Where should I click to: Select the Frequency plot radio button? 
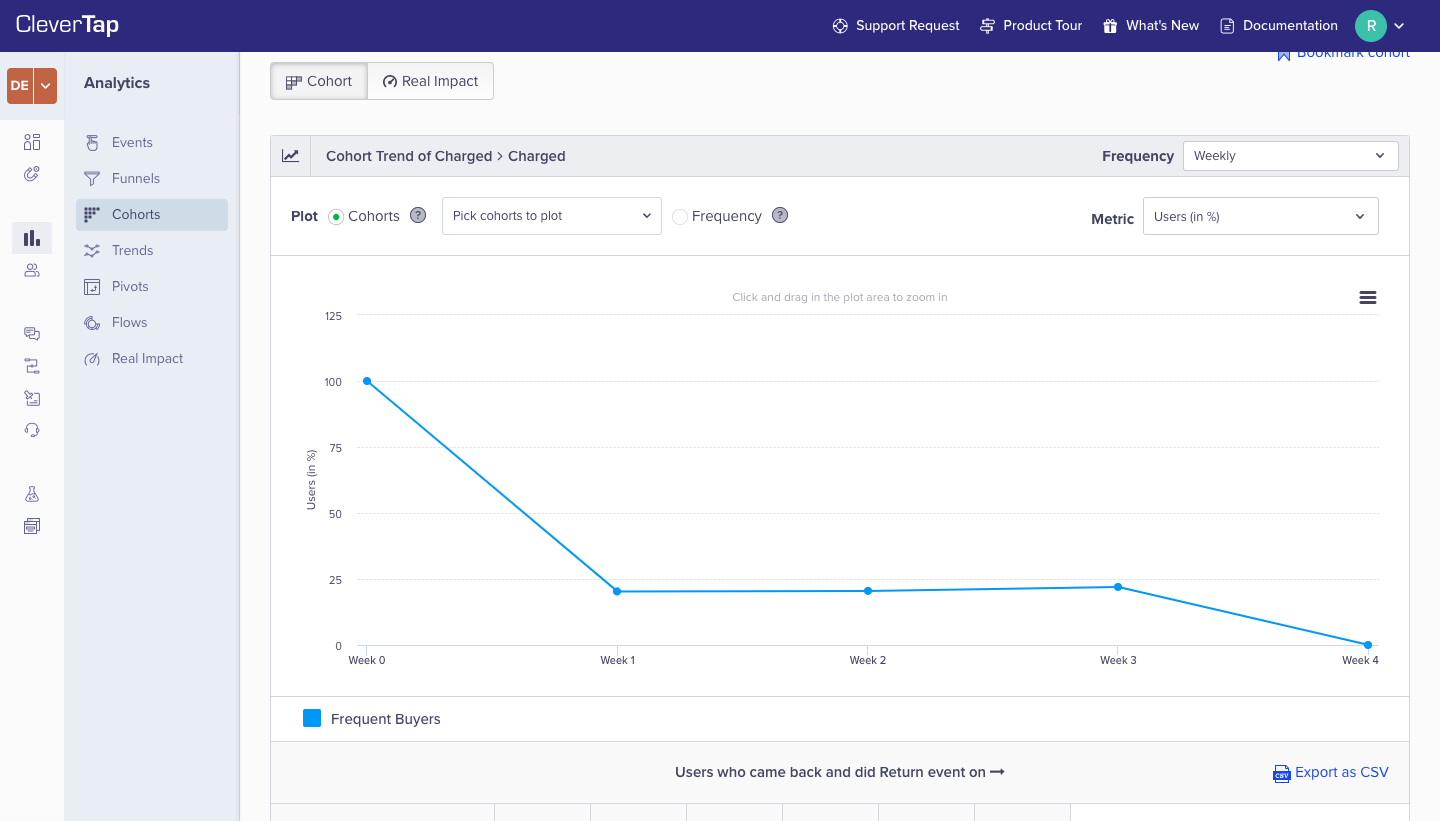click(x=680, y=217)
